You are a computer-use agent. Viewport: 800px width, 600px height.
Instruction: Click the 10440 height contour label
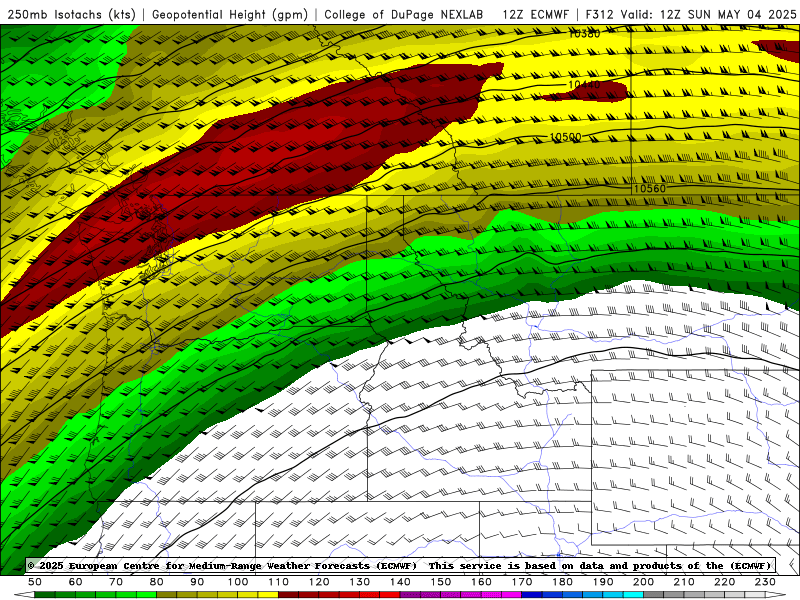(584, 85)
